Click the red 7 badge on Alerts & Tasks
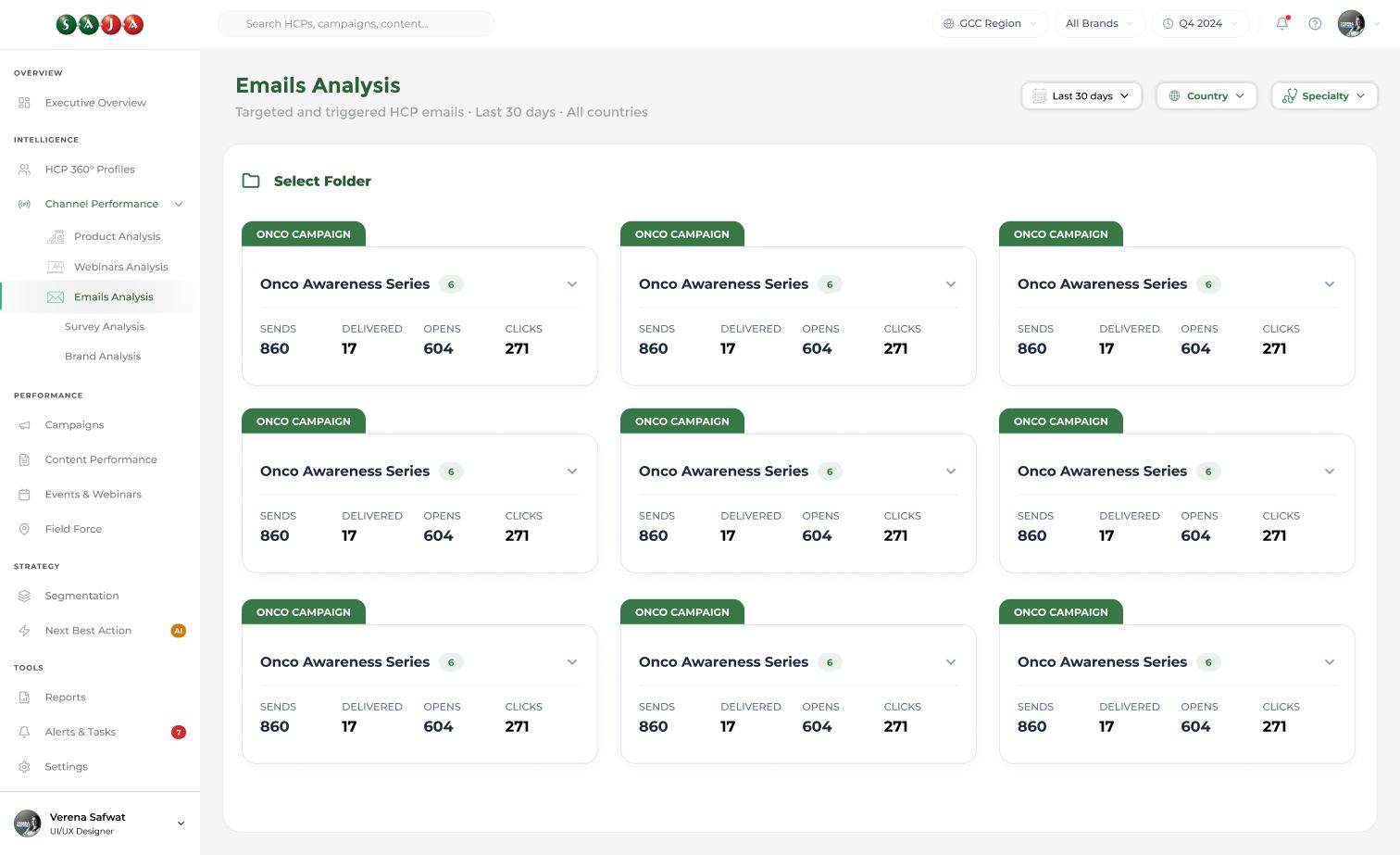 click(x=179, y=732)
